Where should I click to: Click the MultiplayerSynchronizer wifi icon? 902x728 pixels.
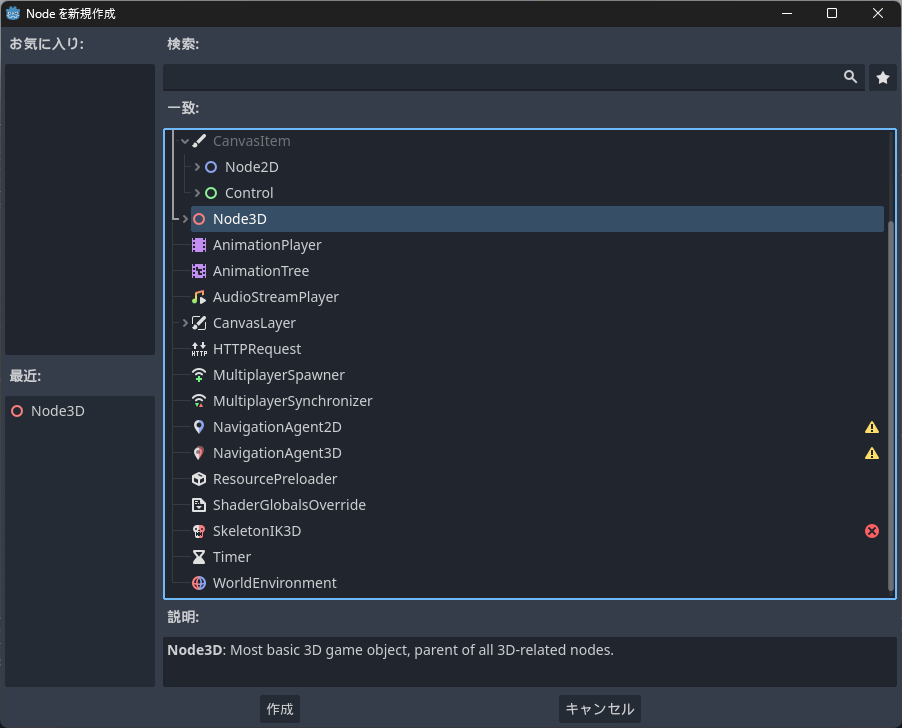point(199,401)
